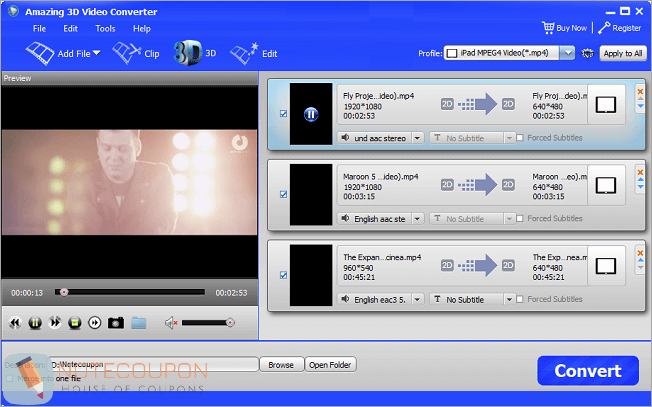
Task: Click the preview video area
Action: click(x=129, y=182)
